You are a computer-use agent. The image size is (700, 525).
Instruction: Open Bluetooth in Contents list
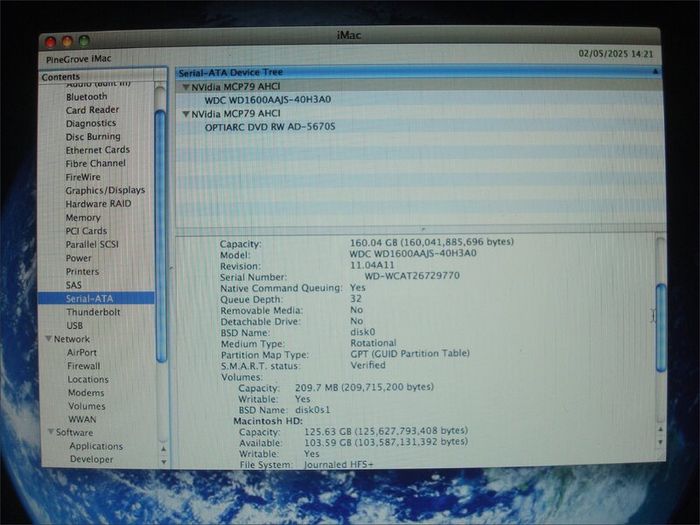(x=86, y=96)
